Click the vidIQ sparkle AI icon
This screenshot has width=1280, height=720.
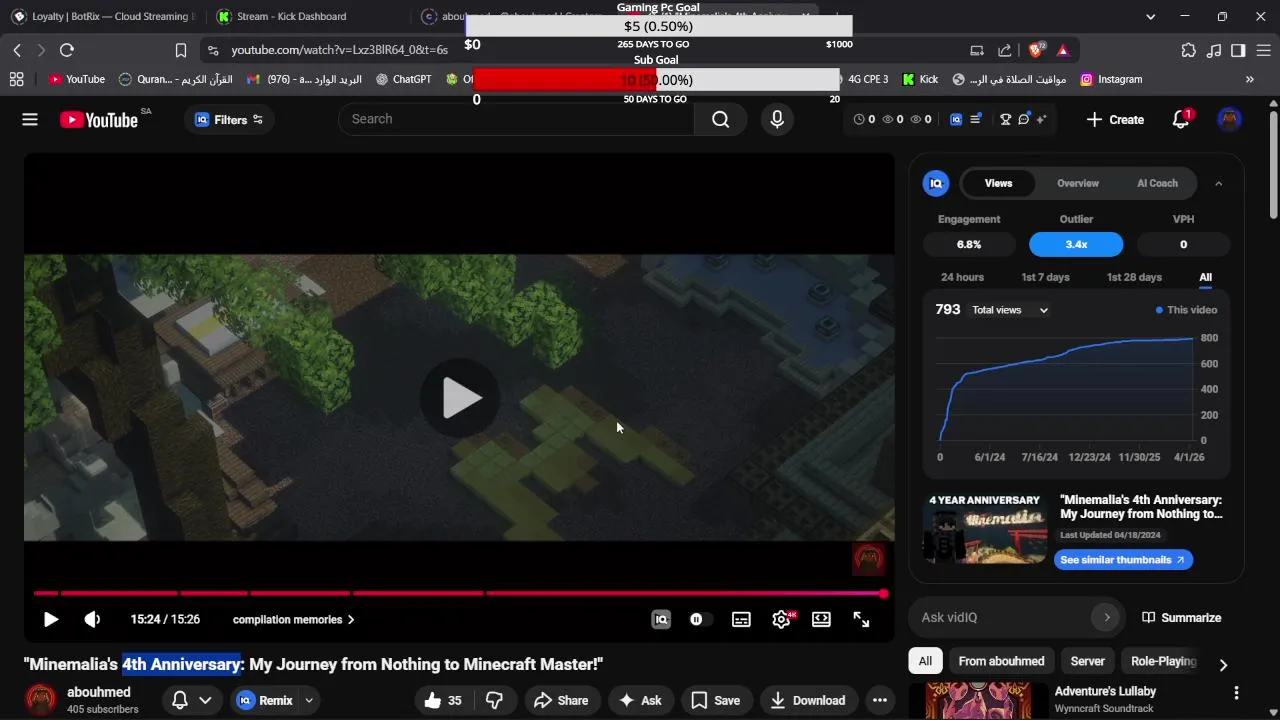(1041, 119)
